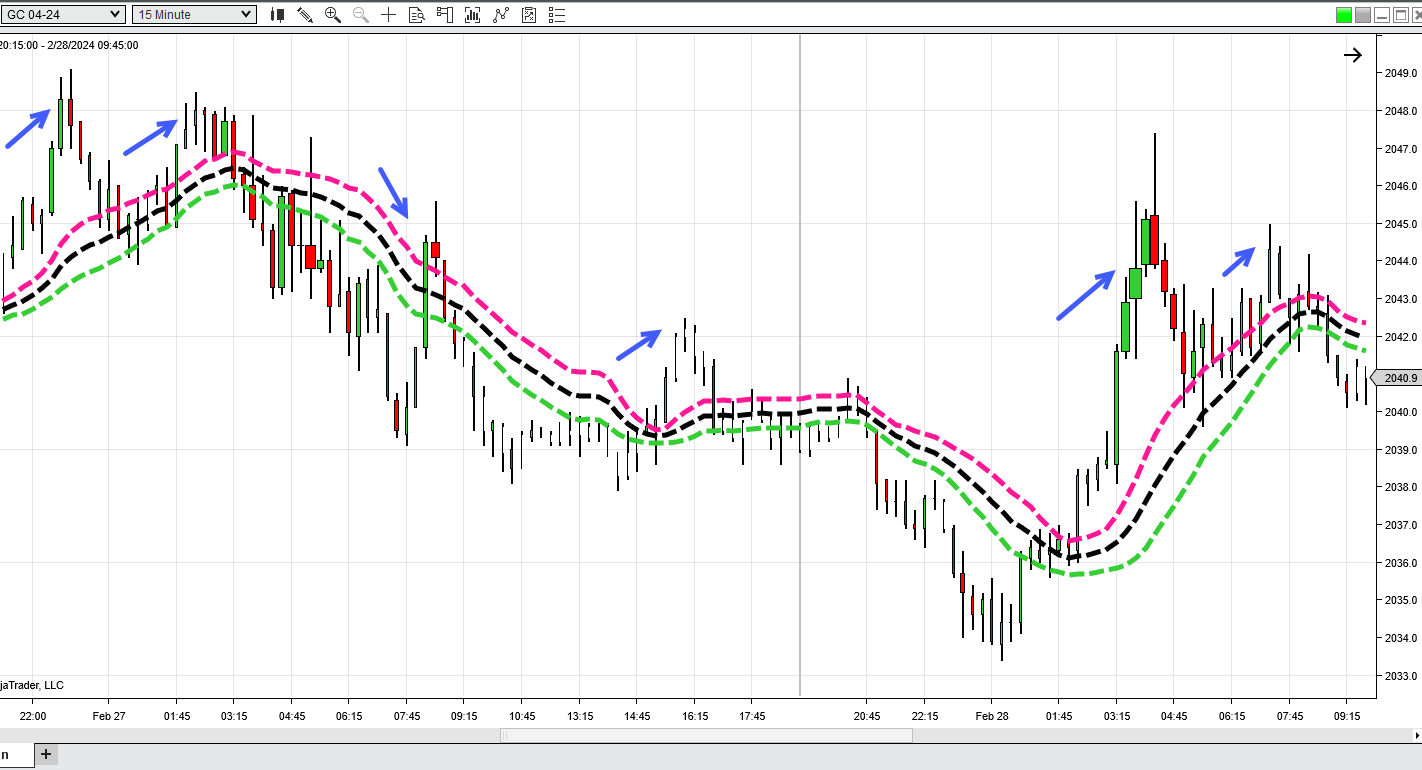Image resolution: width=1422 pixels, height=770 pixels.
Task: Activate the crosshair cursor tool
Action: 388,15
